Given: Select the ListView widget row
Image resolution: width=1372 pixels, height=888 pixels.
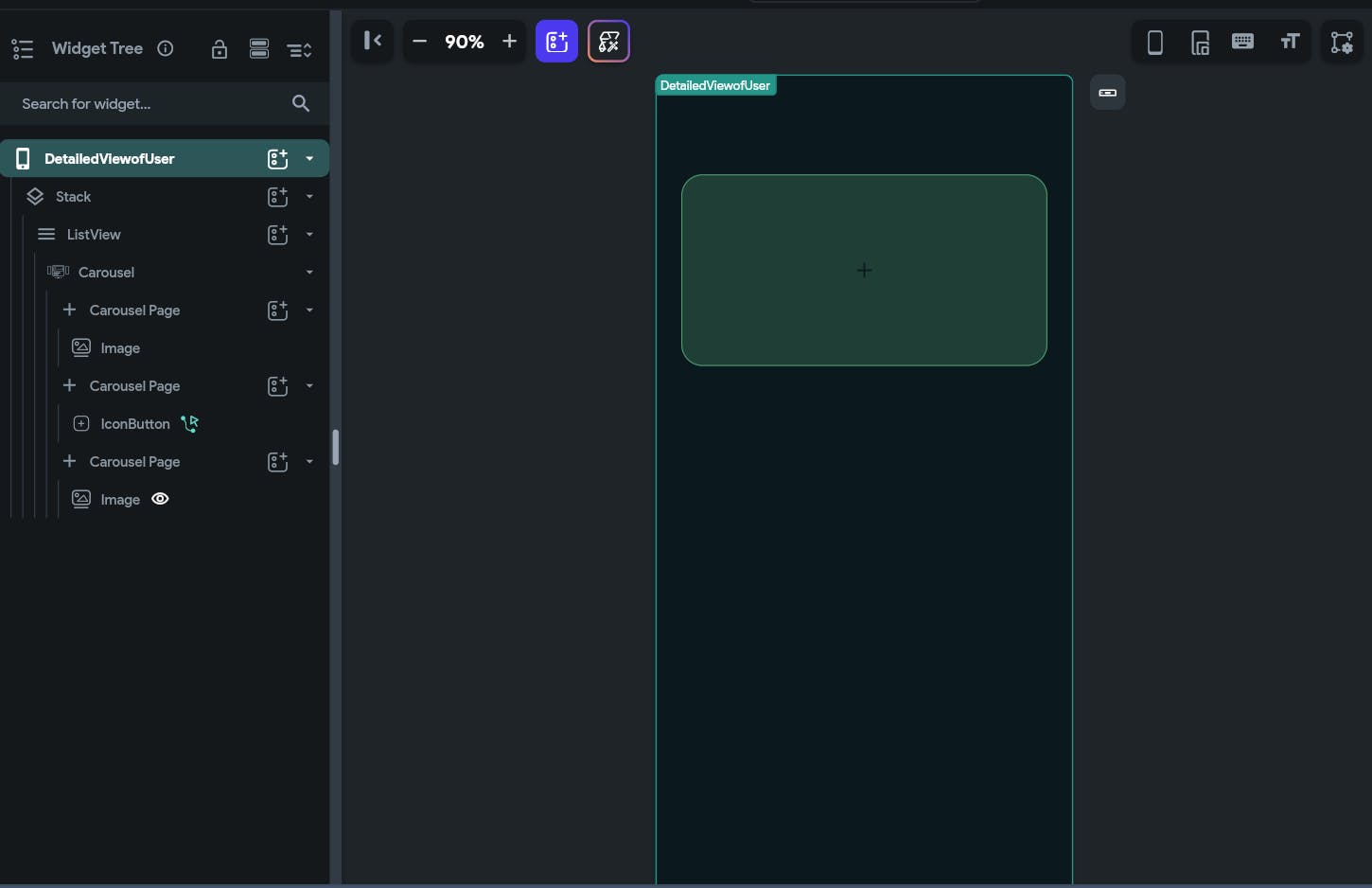Looking at the screenshot, I should pos(165,234).
